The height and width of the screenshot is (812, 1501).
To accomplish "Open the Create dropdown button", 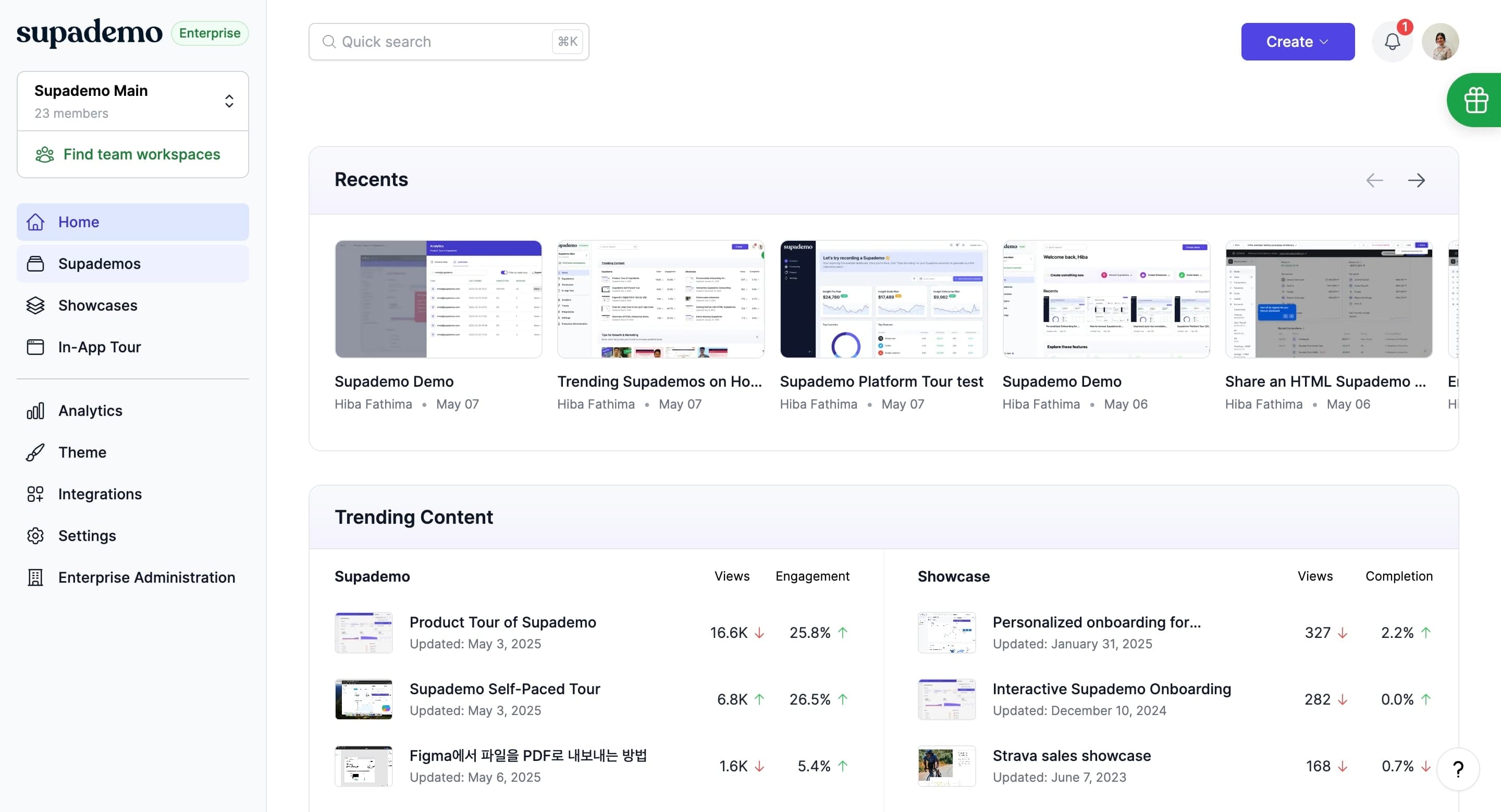I will (1298, 41).
